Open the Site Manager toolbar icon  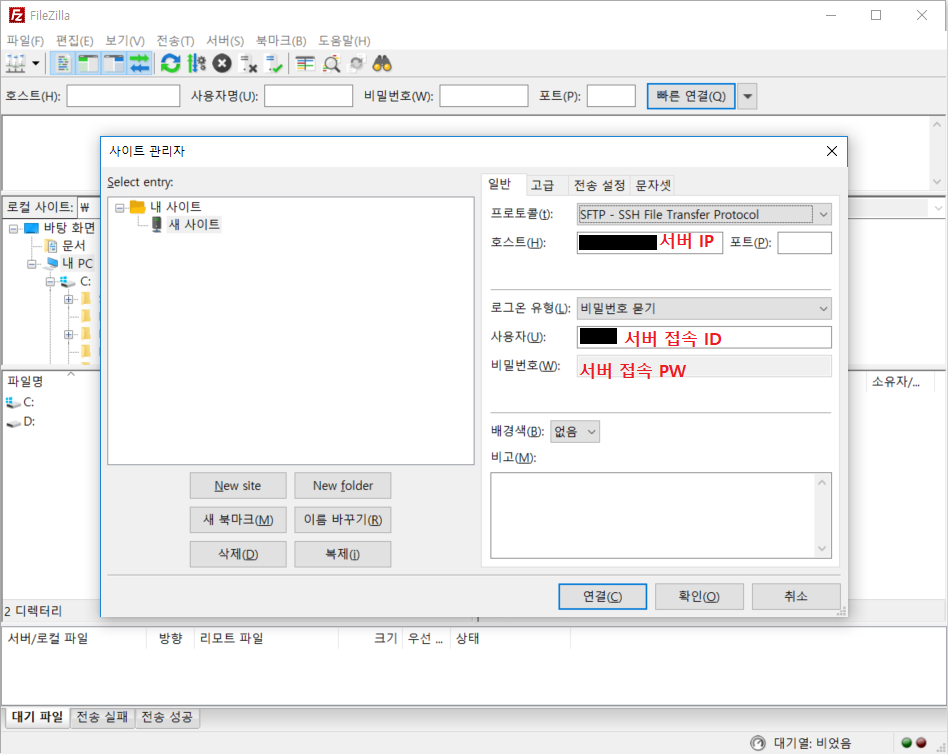(x=16, y=63)
